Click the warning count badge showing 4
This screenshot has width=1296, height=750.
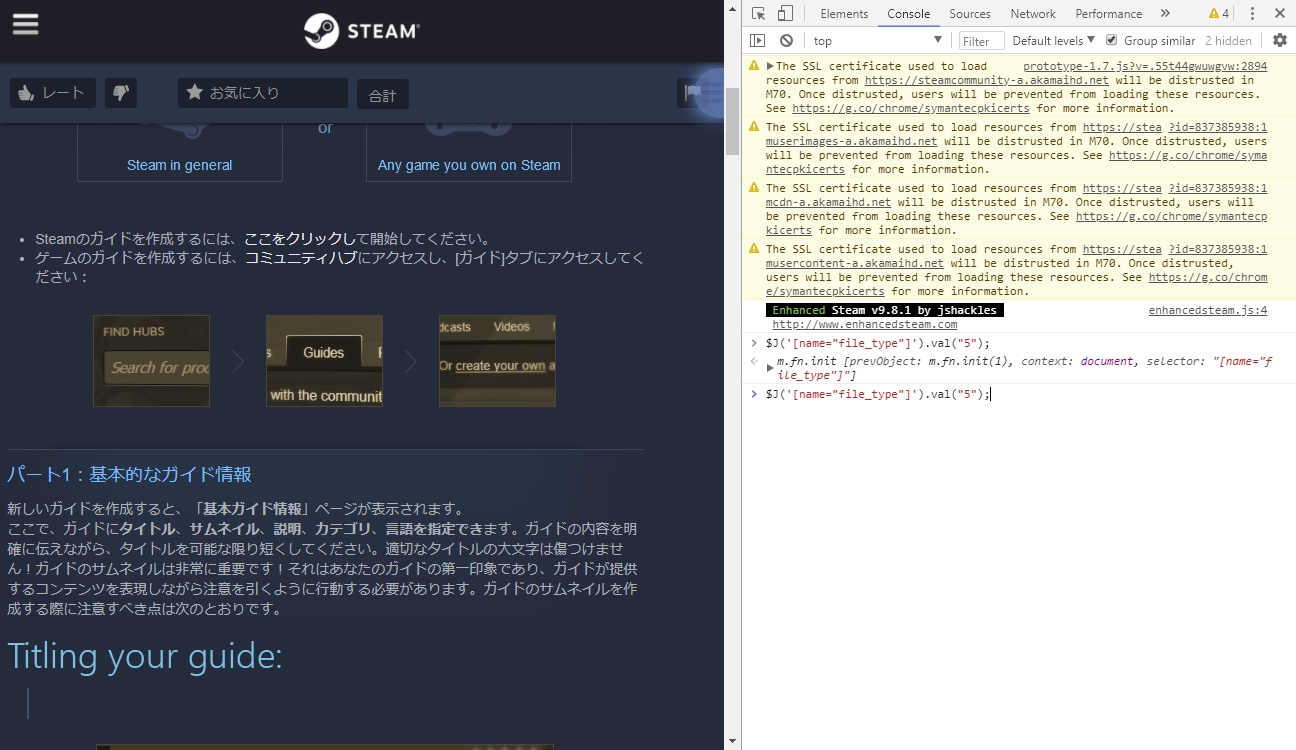coord(1219,13)
